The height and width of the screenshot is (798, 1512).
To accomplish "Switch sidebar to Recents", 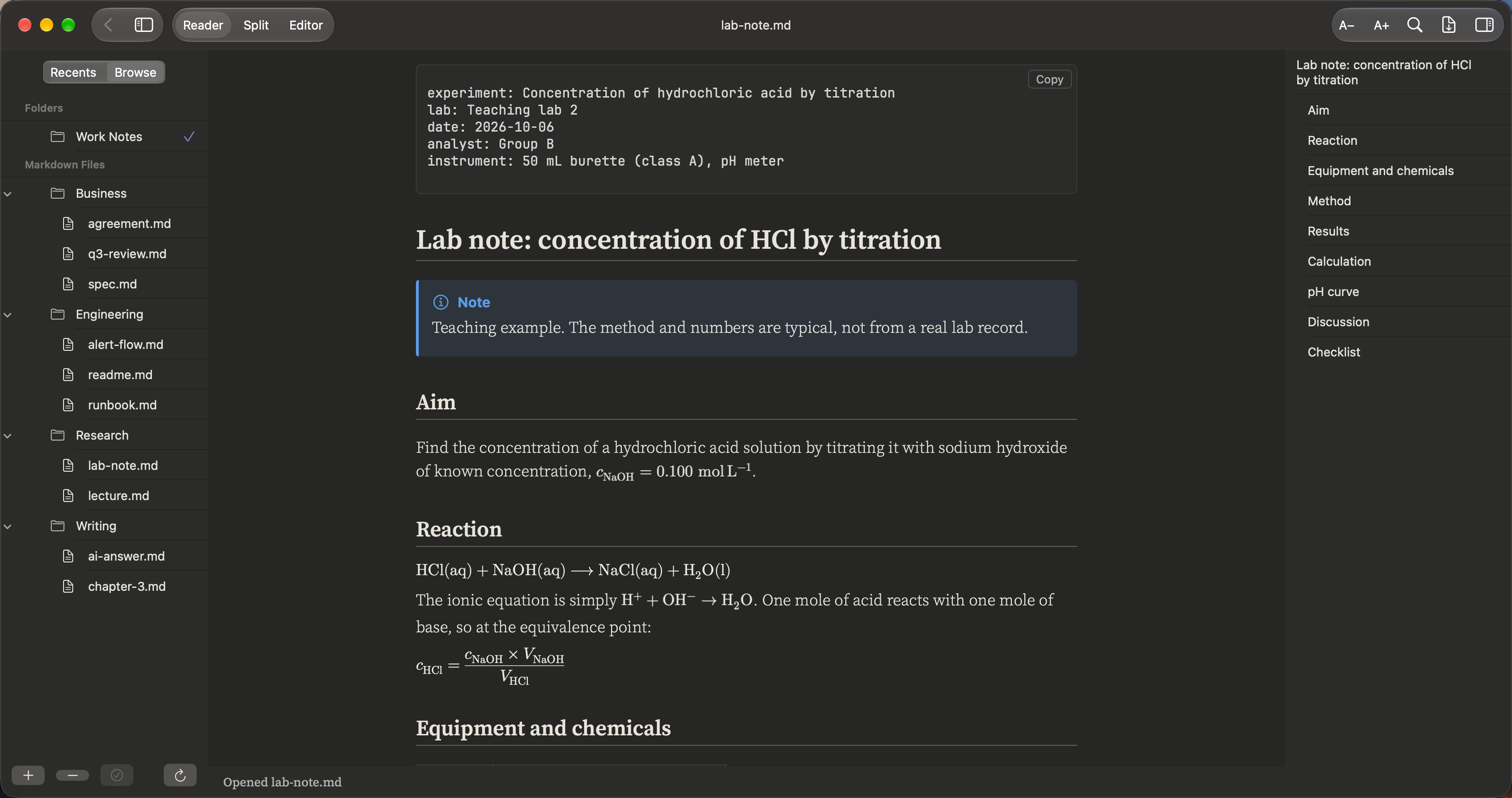I will pos(73,72).
